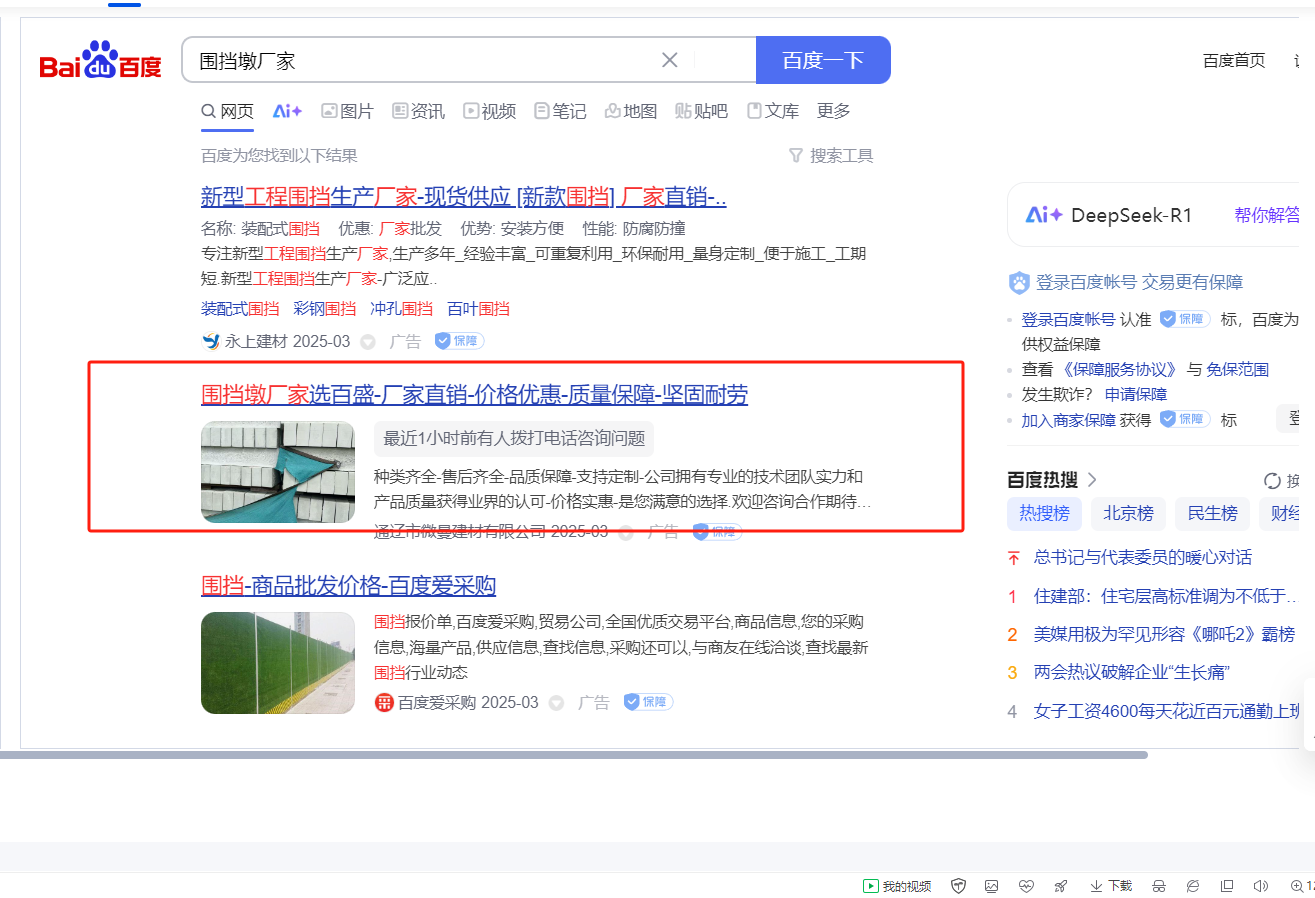Click the horizontal page scrollbar
This screenshot has height=898, width=1315.
click(x=573, y=755)
